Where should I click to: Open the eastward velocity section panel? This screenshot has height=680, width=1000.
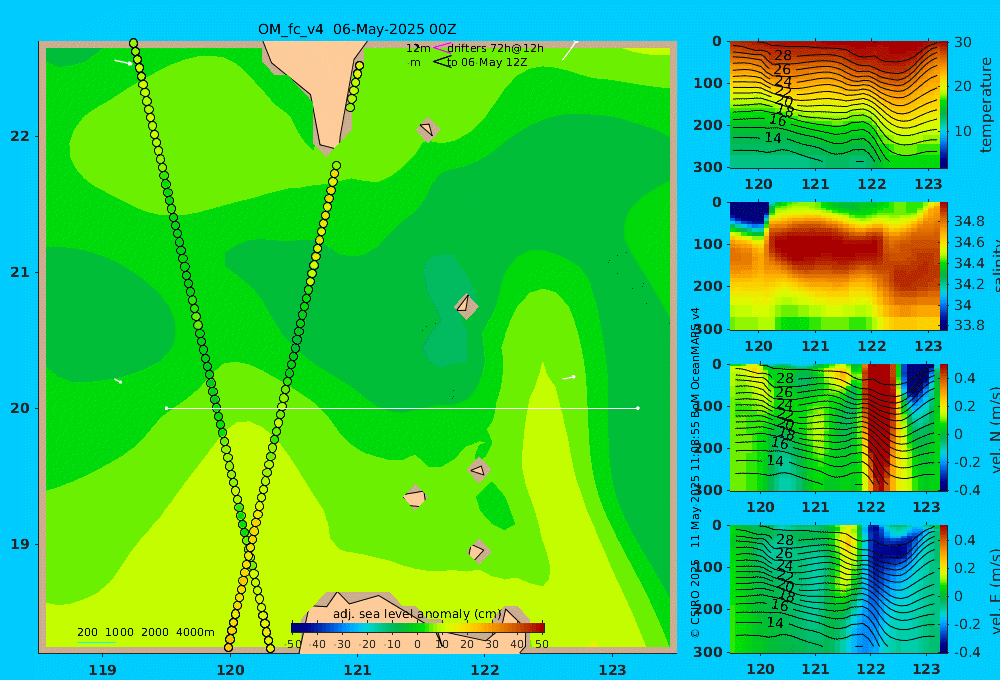pyautogui.click(x=834, y=589)
